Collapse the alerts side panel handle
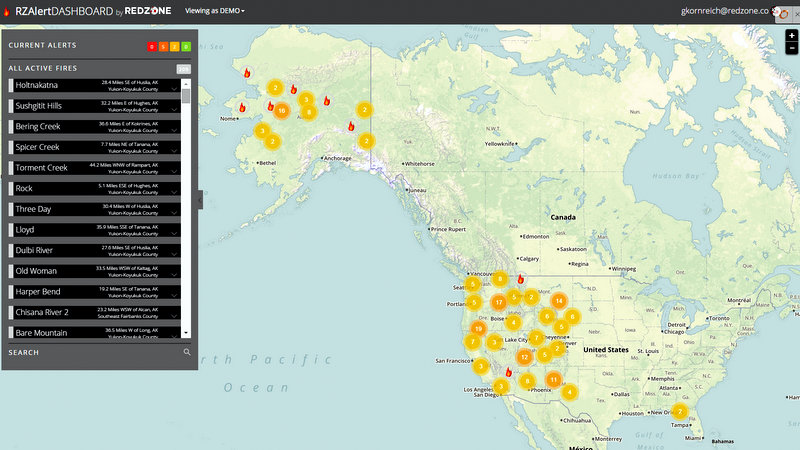 point(200,200)
